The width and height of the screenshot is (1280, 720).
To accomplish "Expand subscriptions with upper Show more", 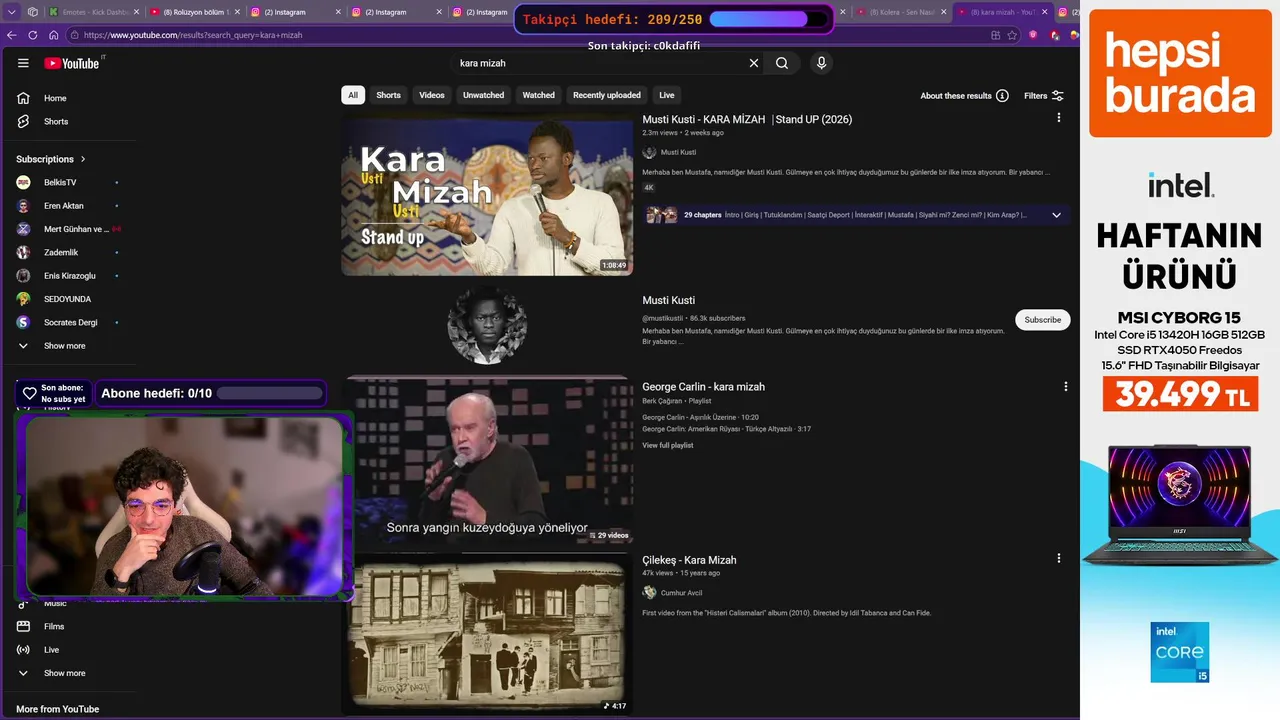I will 64,346.
